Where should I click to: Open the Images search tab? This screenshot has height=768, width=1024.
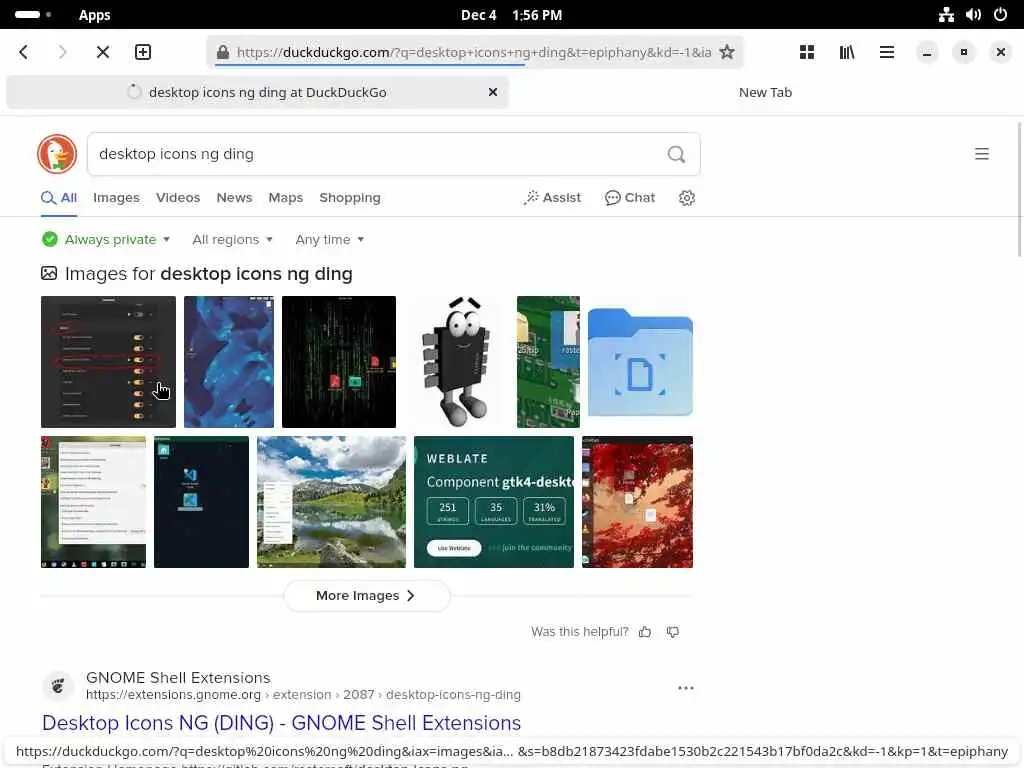(x=116, y=198)
